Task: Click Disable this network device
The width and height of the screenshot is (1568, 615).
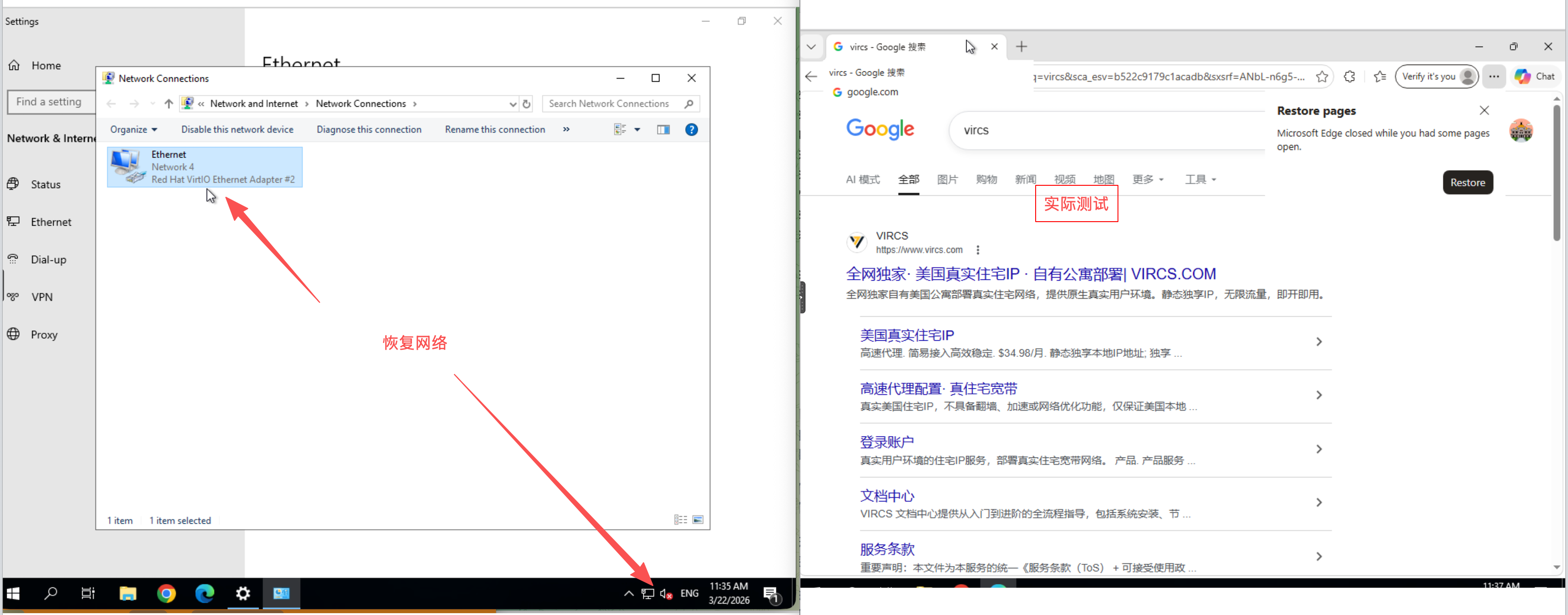Action: click(x=237, y=129)
